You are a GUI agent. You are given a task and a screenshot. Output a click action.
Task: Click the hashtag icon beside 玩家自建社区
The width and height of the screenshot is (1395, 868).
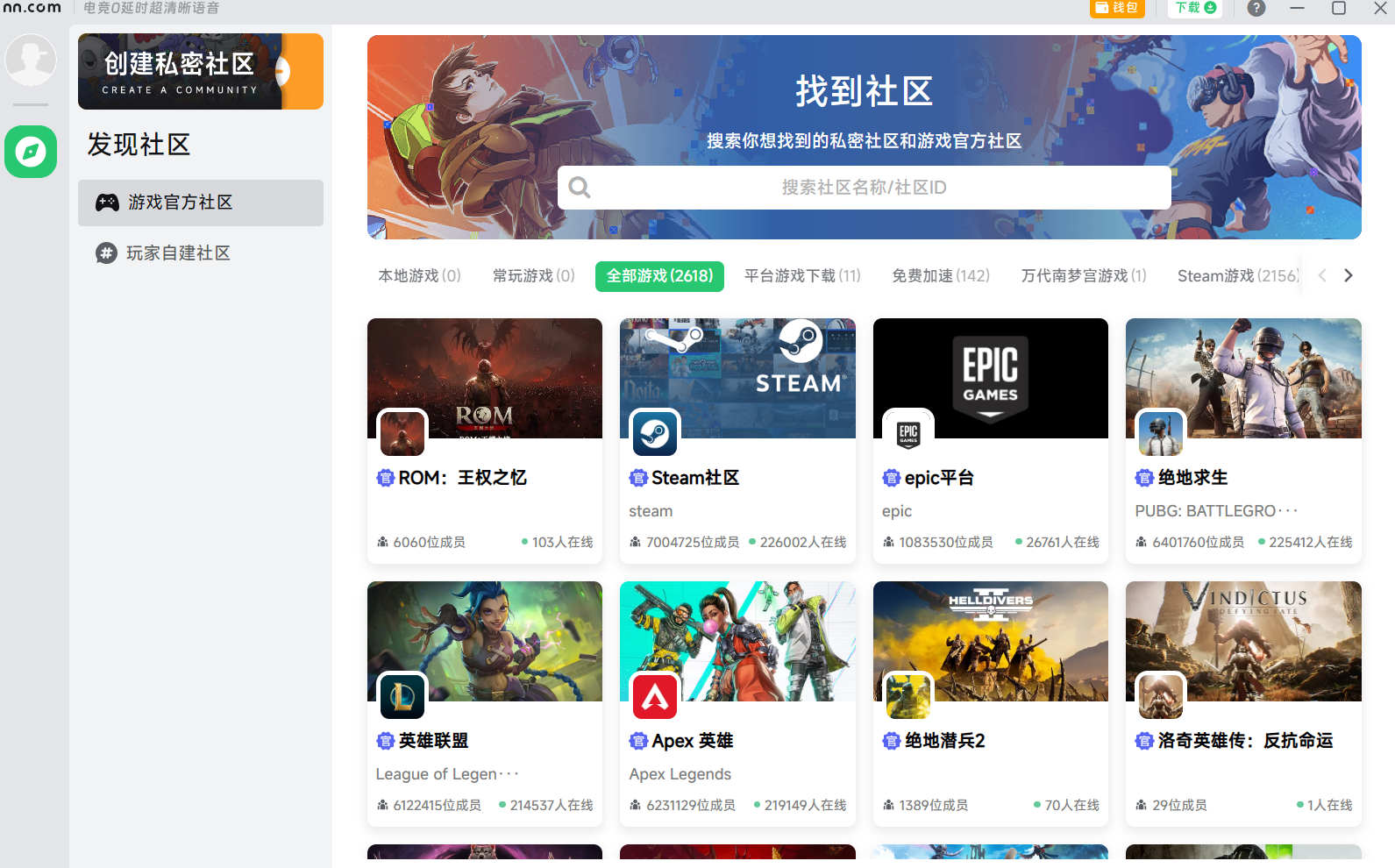tap(106, 253)
